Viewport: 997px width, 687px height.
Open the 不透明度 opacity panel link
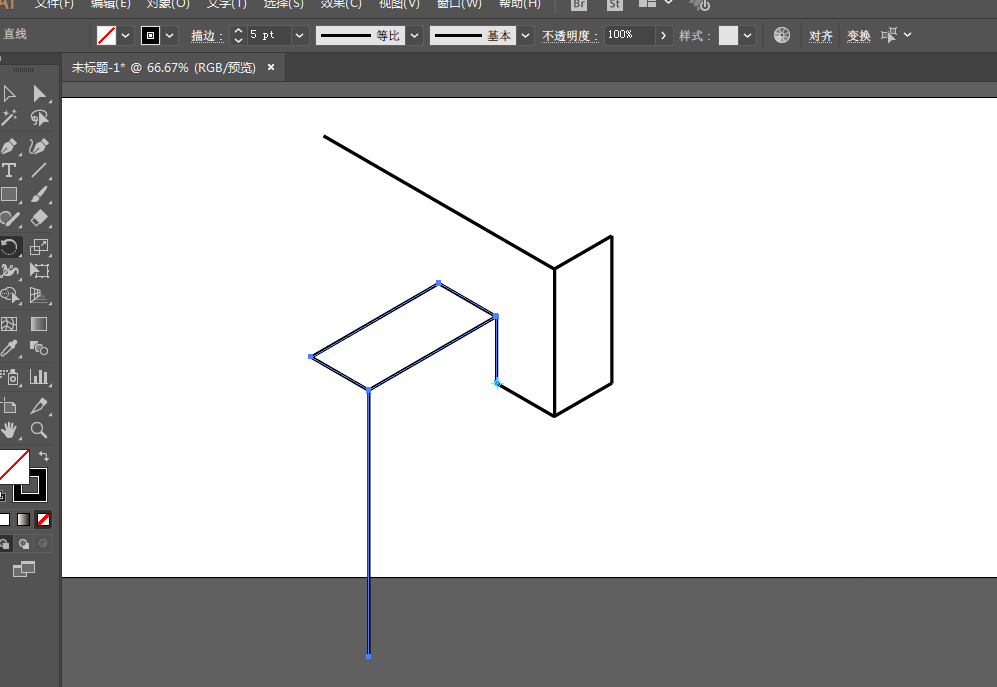point(570,36)
